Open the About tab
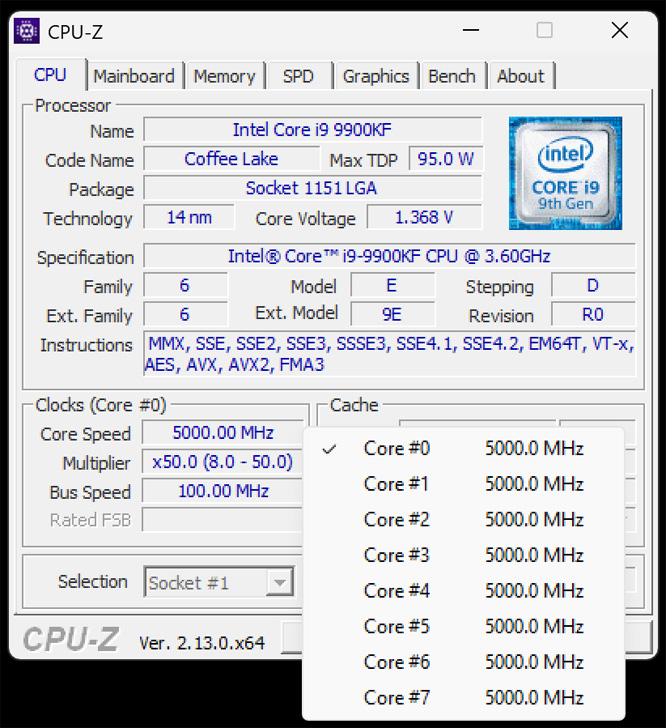 pos(520,76)
